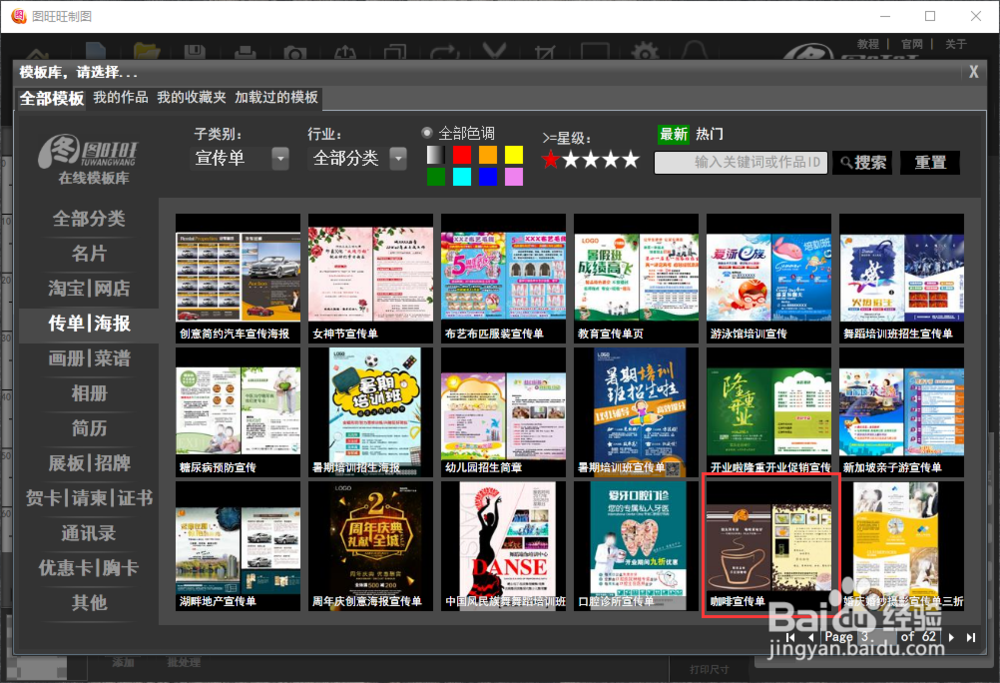
Task: Go to the previous template page
Action: pyautogui.click(x=811, y=636)
